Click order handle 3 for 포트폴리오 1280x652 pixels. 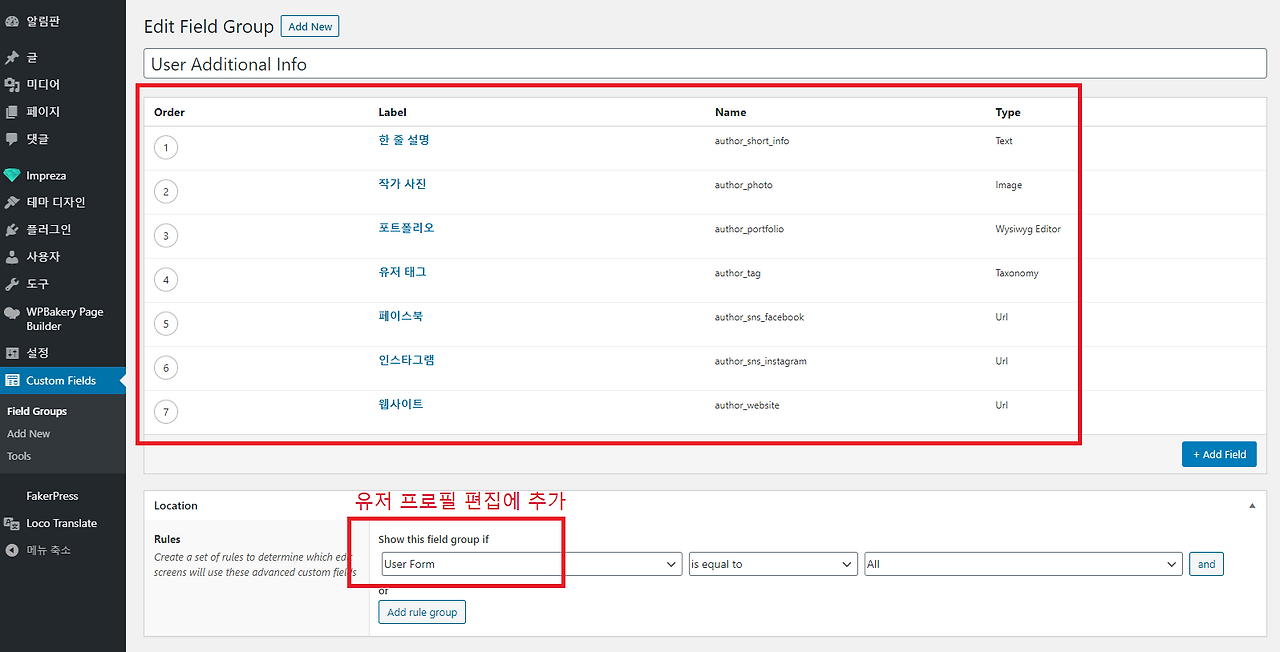[166, 236]
